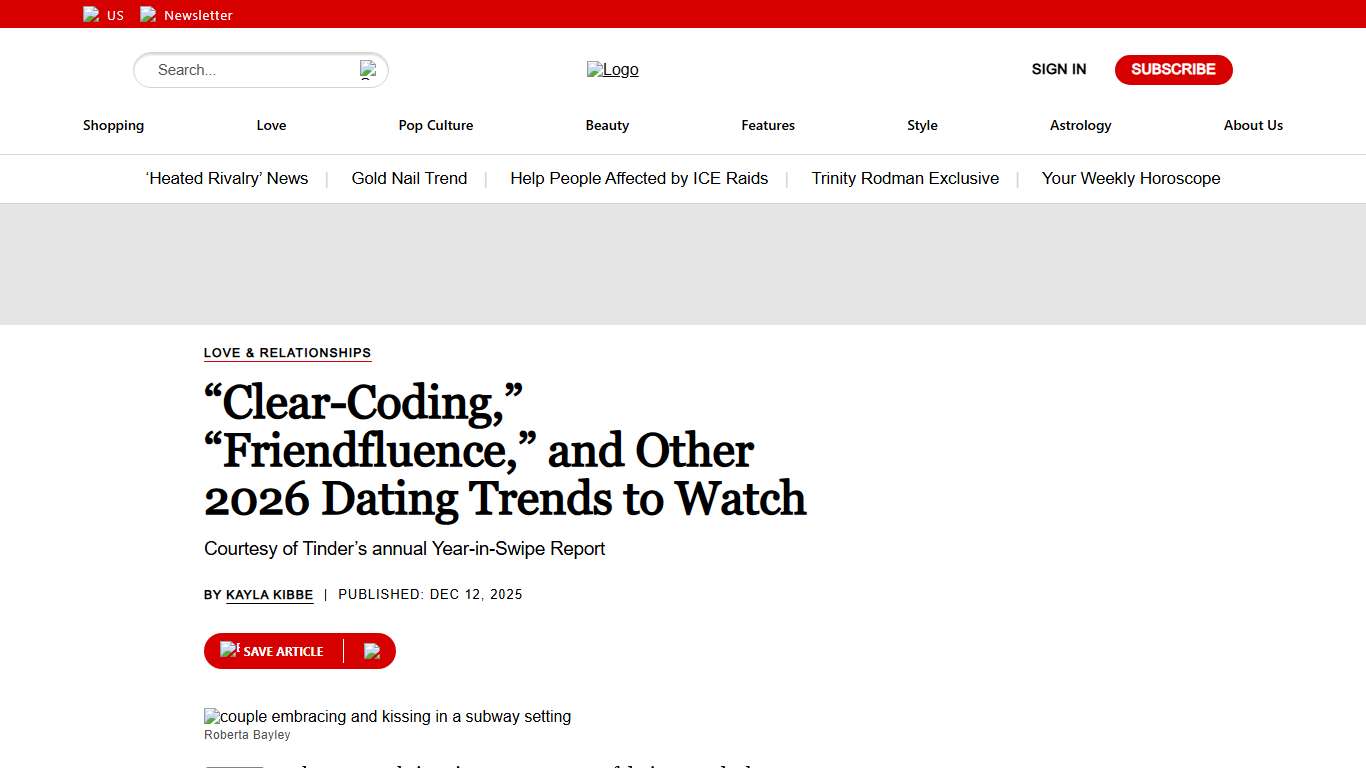Screen dimensions: 1366x768
Task: Click the site Logo to go home
Action: (612, 69)
